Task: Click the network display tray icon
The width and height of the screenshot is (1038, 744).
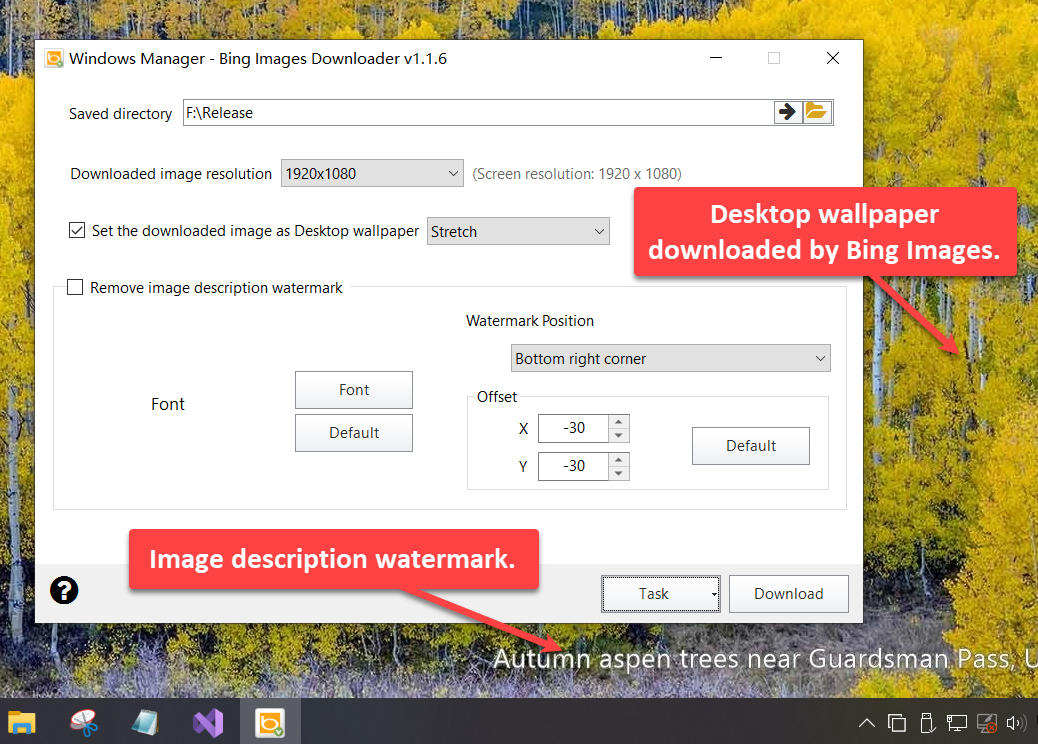Action: (957, 723)
